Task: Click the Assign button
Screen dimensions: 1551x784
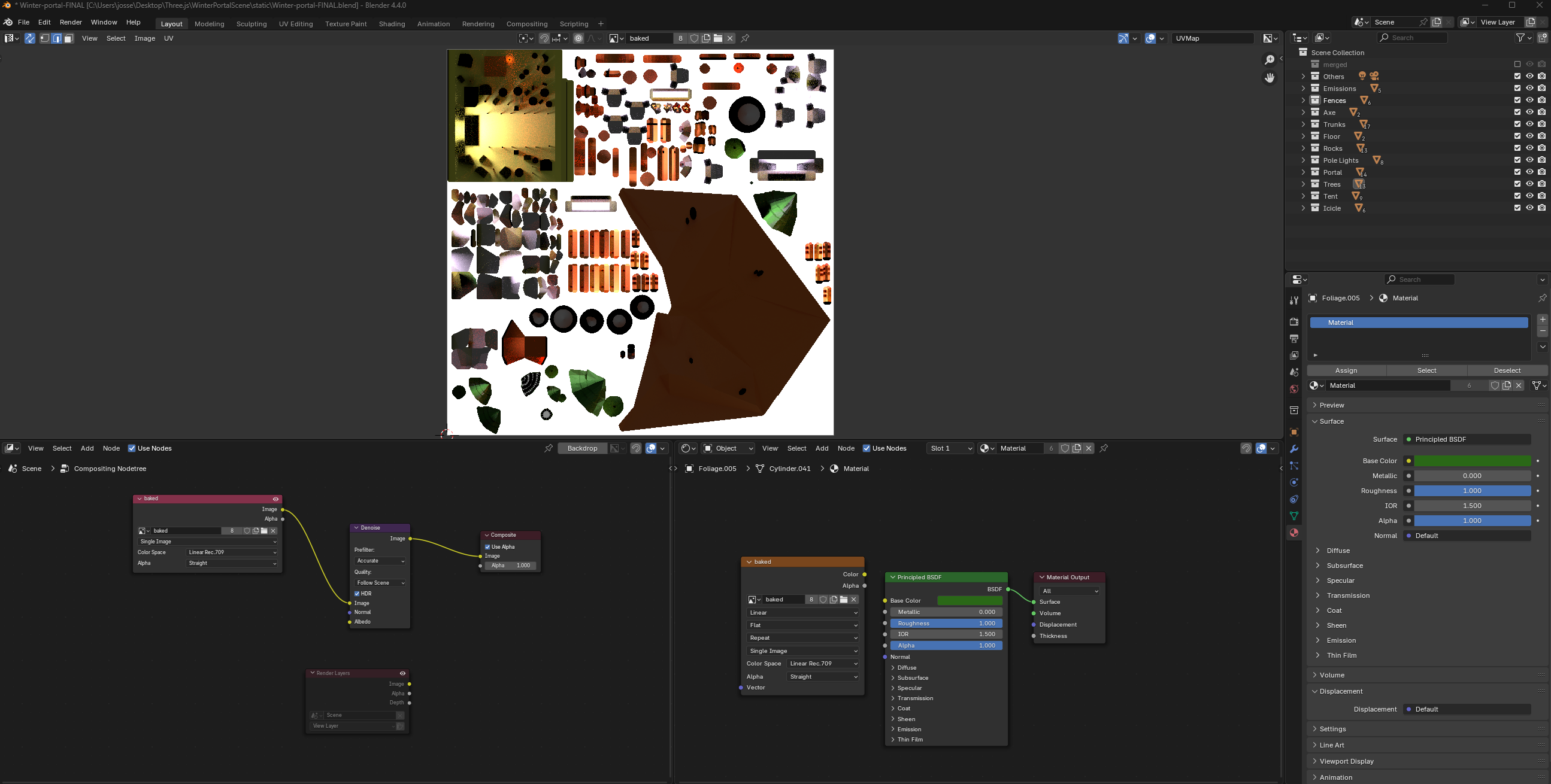Action: point(1346,370)
